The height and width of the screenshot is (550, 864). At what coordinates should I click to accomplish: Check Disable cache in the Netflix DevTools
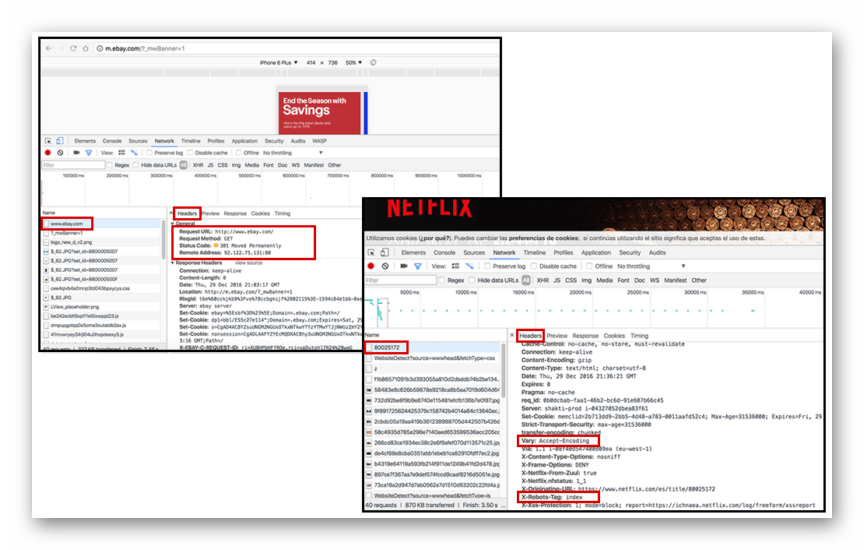click(x=534, y=266)
